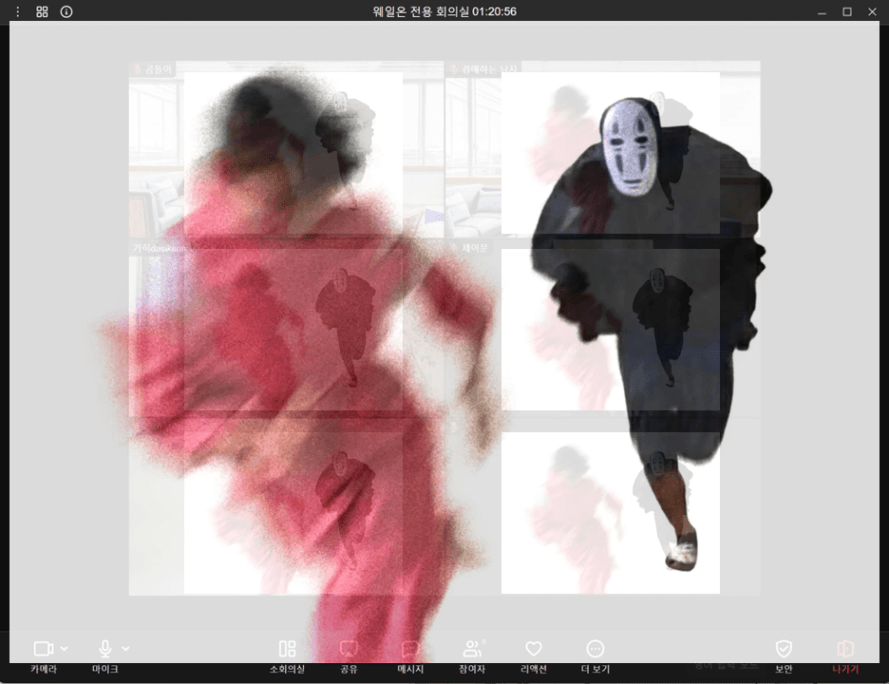The image size is (889, 684).
Task: Click the meeting title 웨일온 전용 회의실
Action: (421, 11)
